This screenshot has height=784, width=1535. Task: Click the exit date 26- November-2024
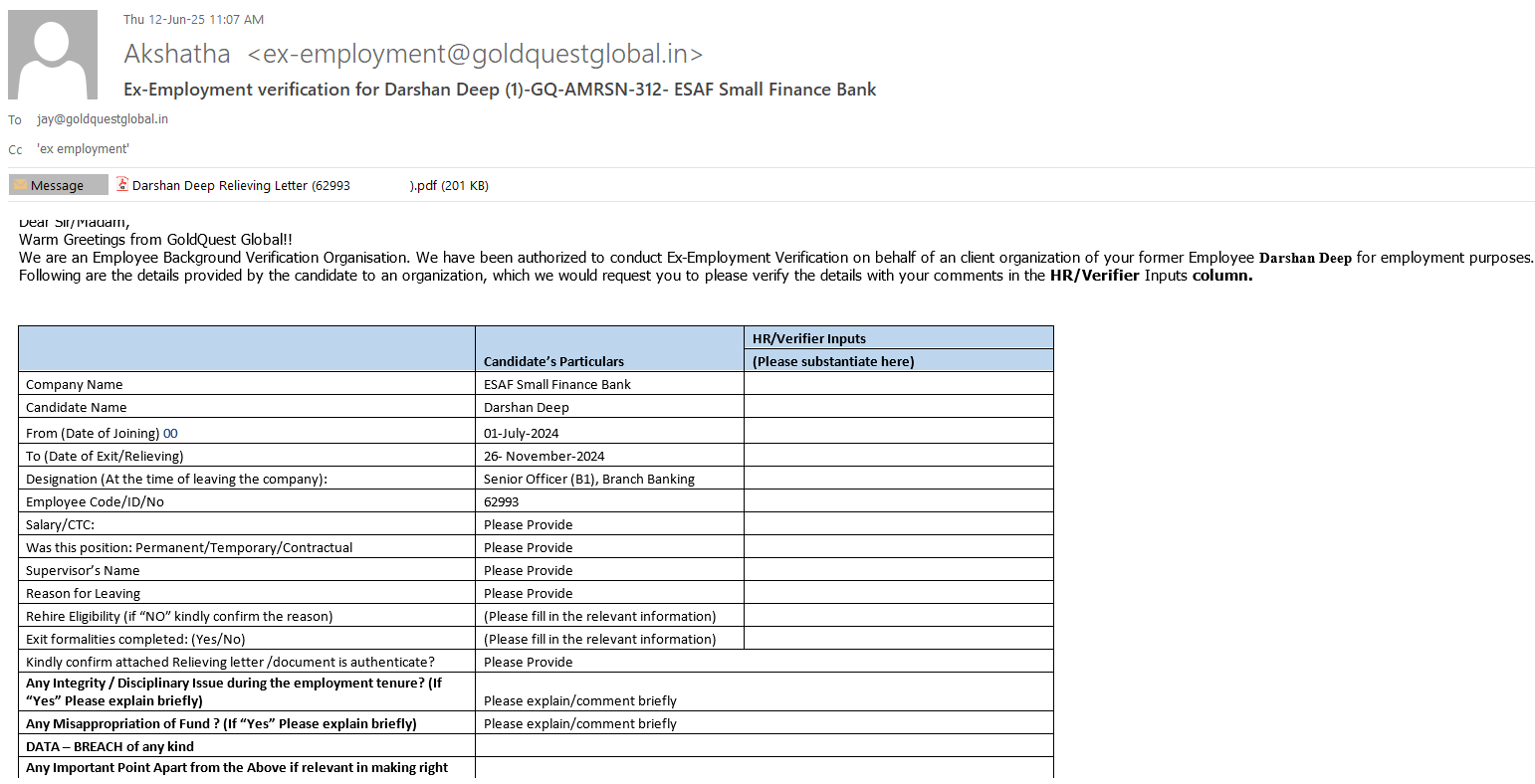pyautogui.click(x=545, y=456)
